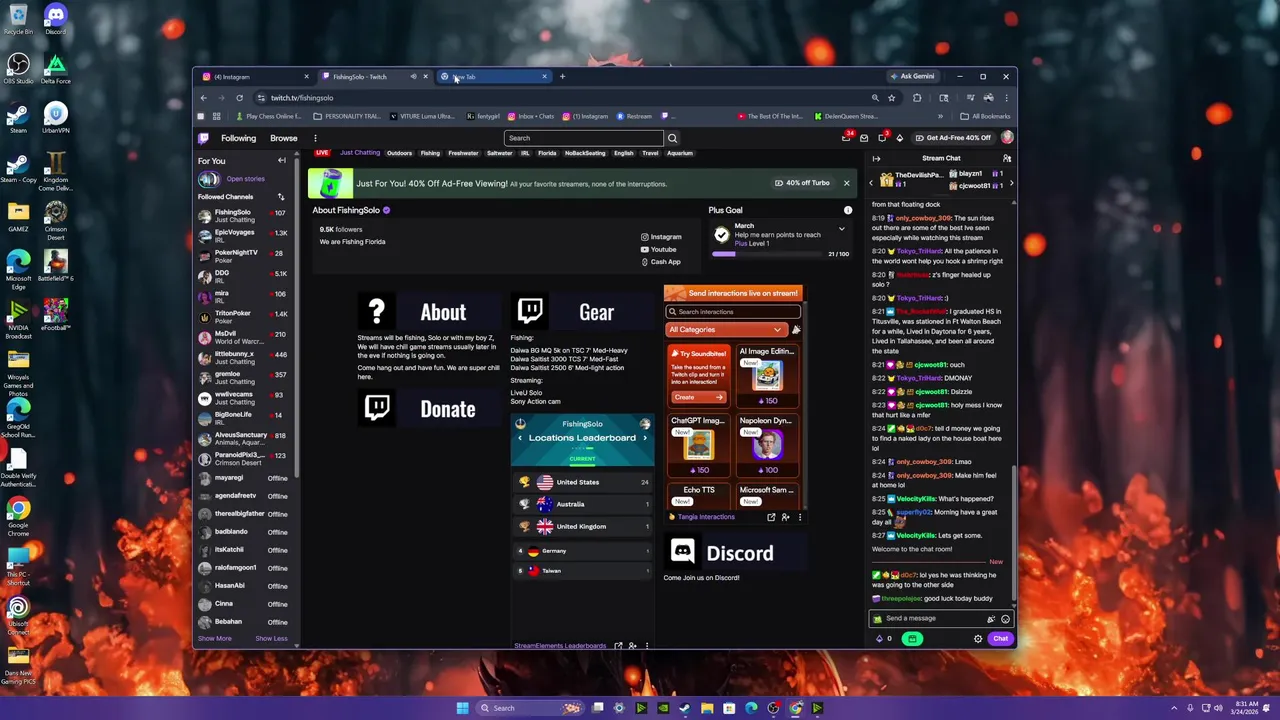
Task: Open Tangia Interactions three-dot menu
Action: (x=799, y=517)
